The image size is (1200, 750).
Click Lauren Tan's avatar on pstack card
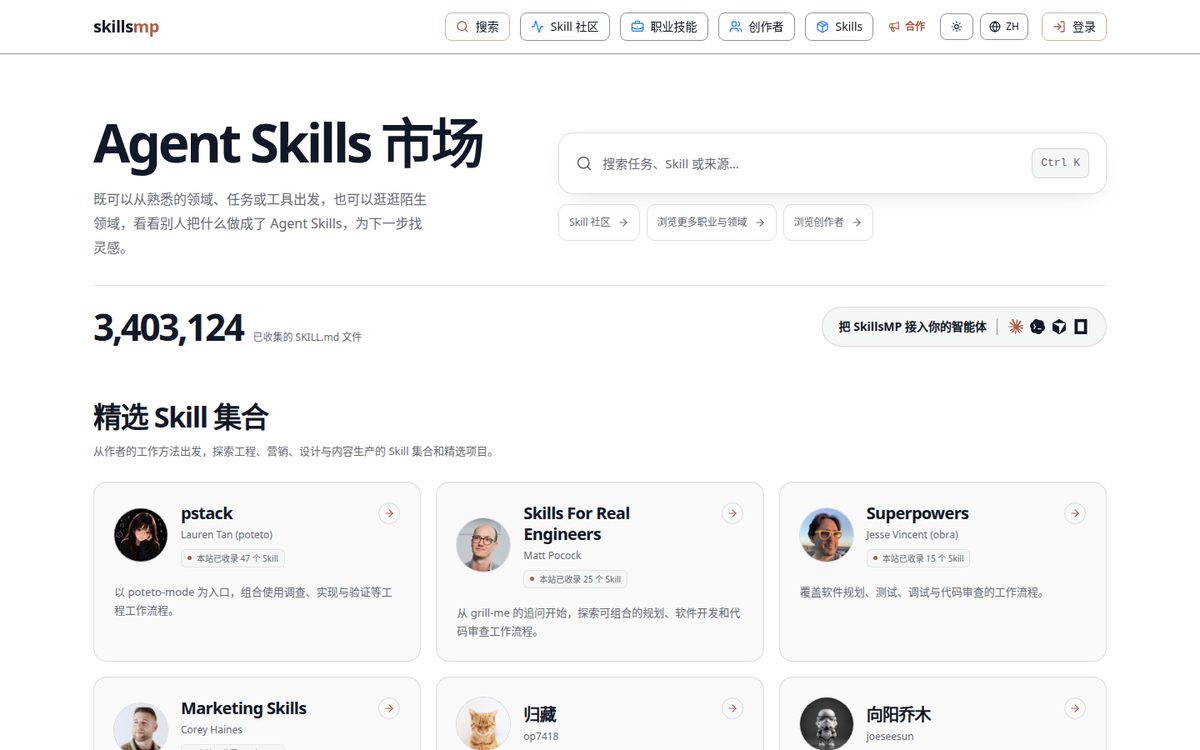[x=141, y=535]
